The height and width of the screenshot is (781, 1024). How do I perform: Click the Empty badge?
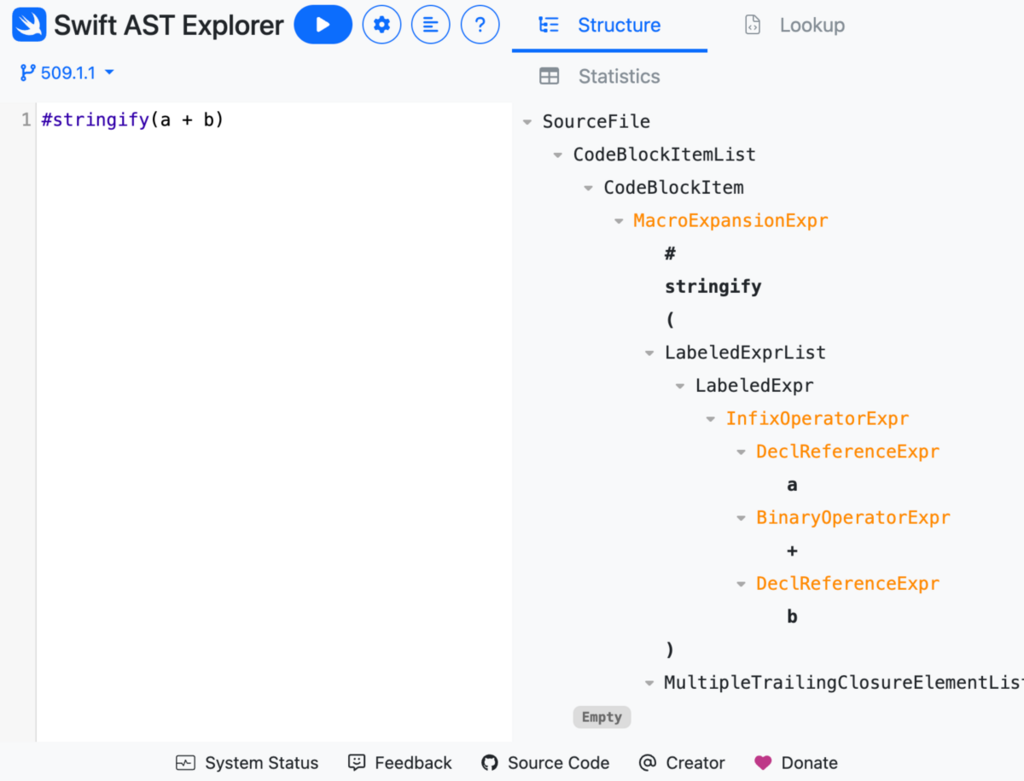click(x=601, y=717)
